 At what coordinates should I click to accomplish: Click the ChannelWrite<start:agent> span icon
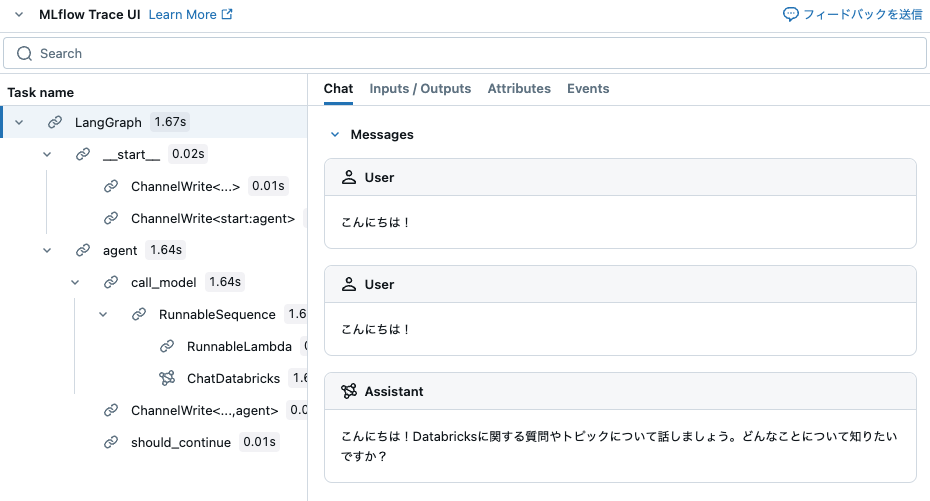(x=111, y=218)
